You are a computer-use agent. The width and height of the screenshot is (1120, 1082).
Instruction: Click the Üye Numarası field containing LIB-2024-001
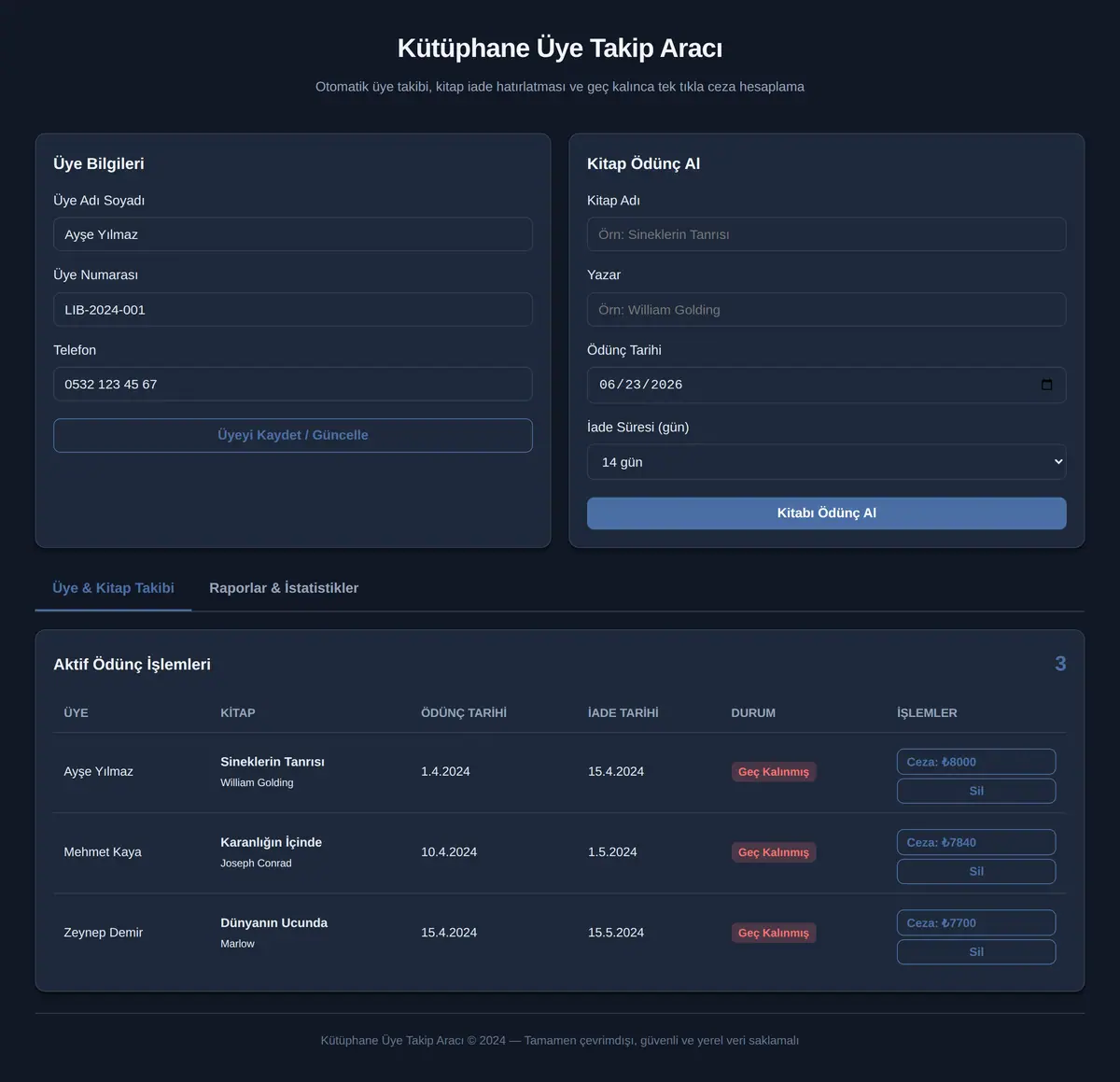point(293,310)
